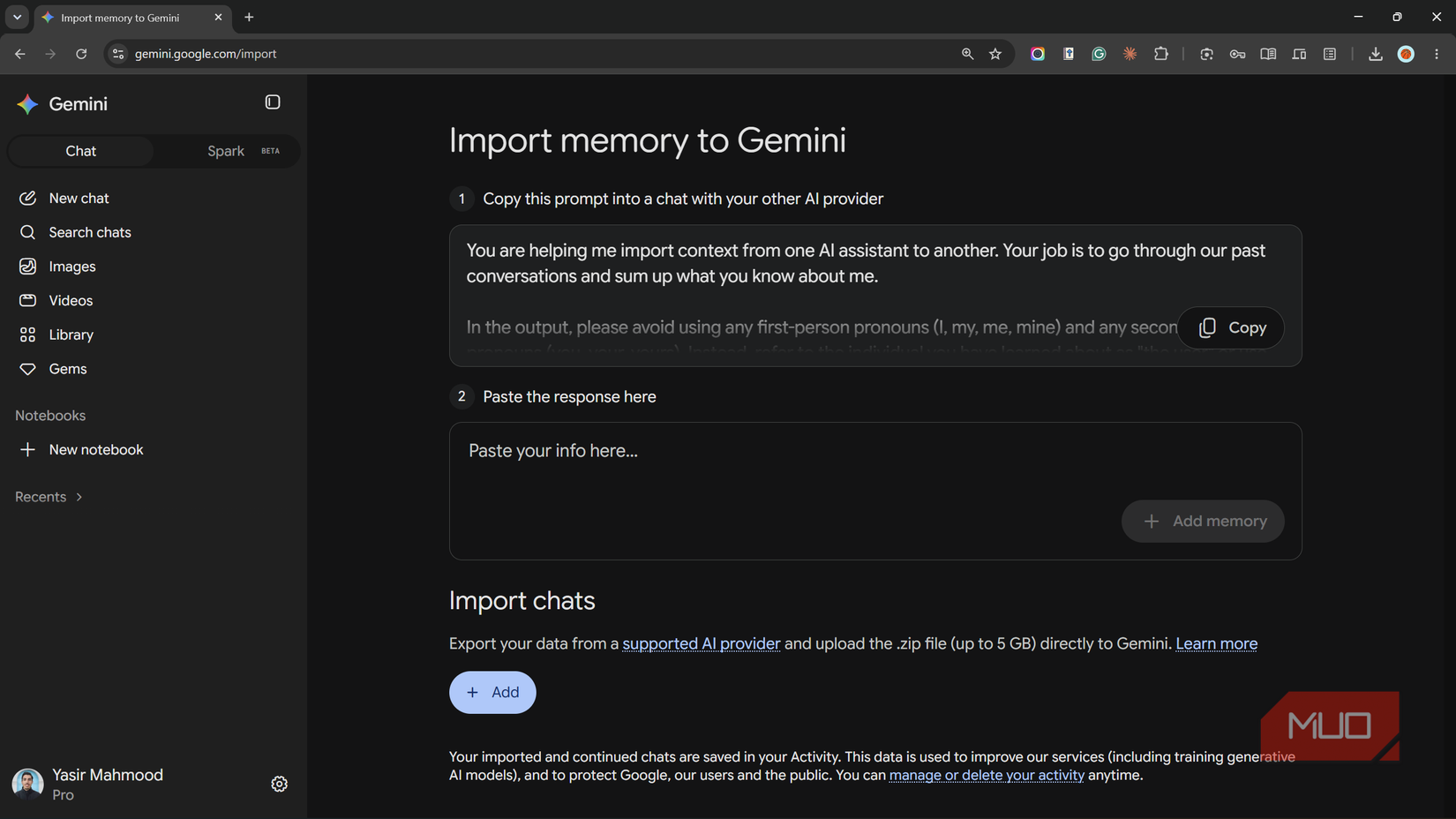The height and width of the screenshot is (819, 1456).
Task: Copy the import prompt with the Copy button
Action: pyautogui.click(x=1231, y=327)
